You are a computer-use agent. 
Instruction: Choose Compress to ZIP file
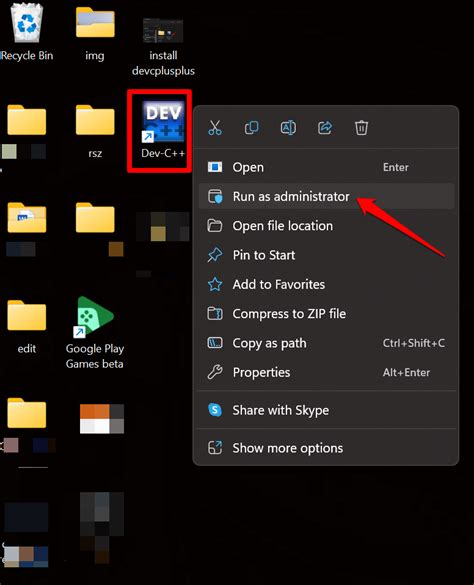325,314
